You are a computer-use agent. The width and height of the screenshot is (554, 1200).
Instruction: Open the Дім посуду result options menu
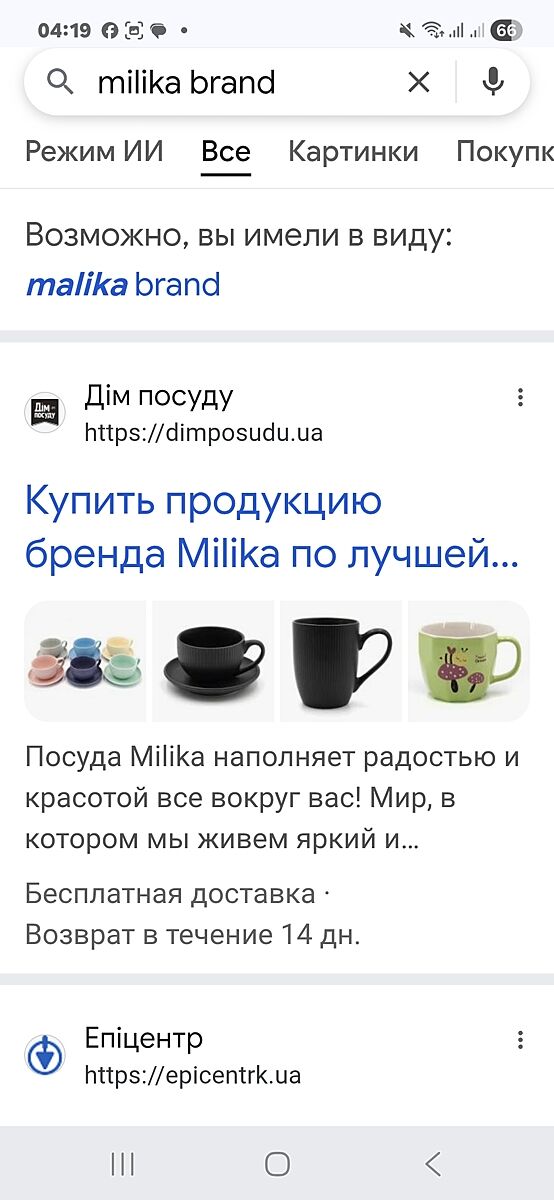coord(520,398)
